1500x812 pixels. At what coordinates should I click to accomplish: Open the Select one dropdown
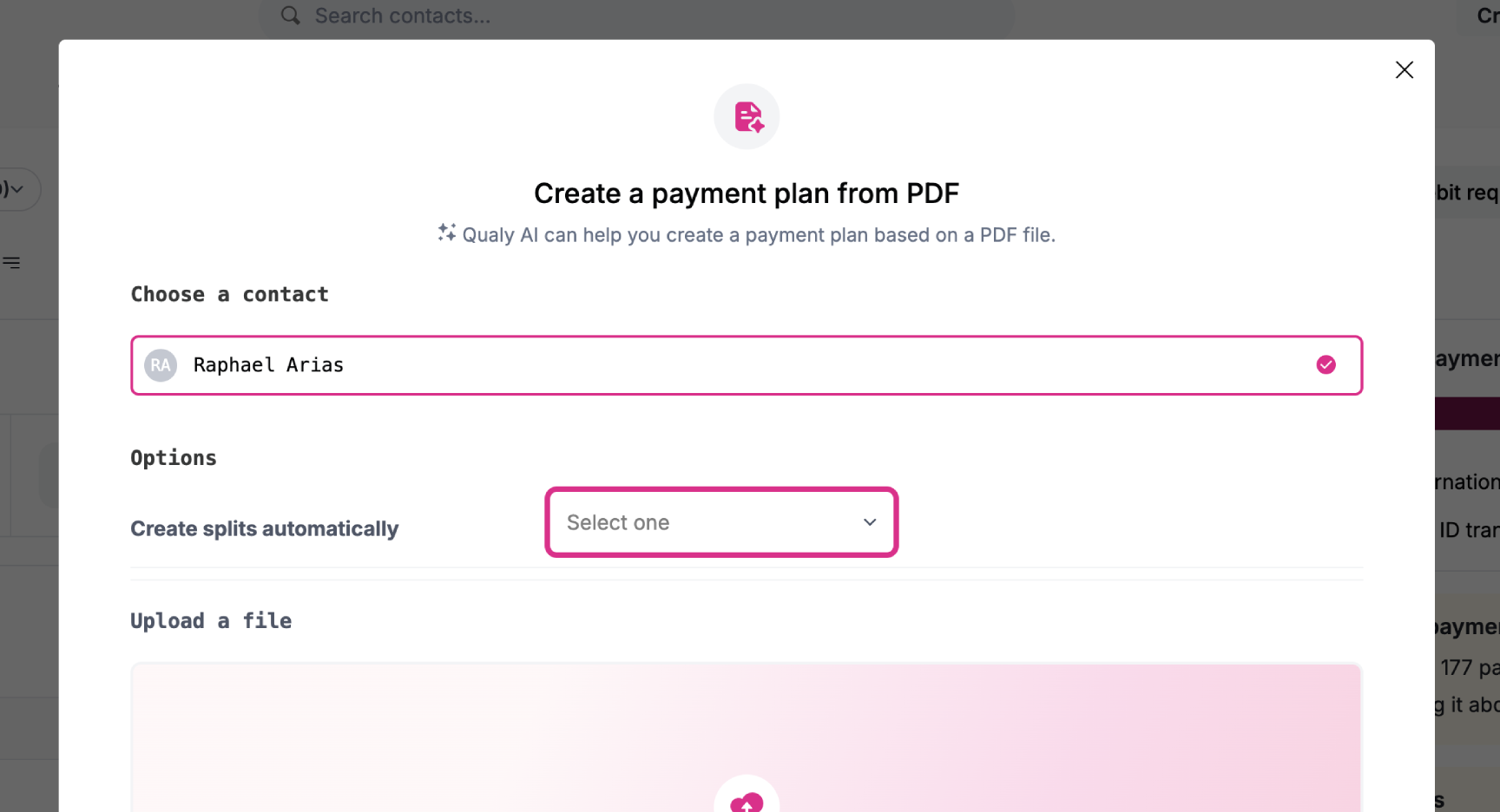[x=721, y=522]
